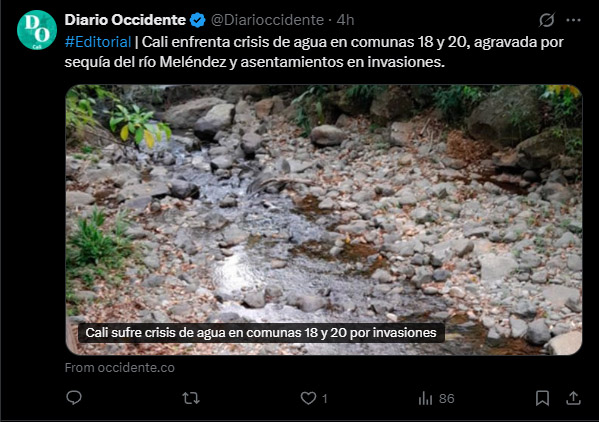Open the Diario Occidente profile avatar
599x422 pixels.
pos(37,30)
